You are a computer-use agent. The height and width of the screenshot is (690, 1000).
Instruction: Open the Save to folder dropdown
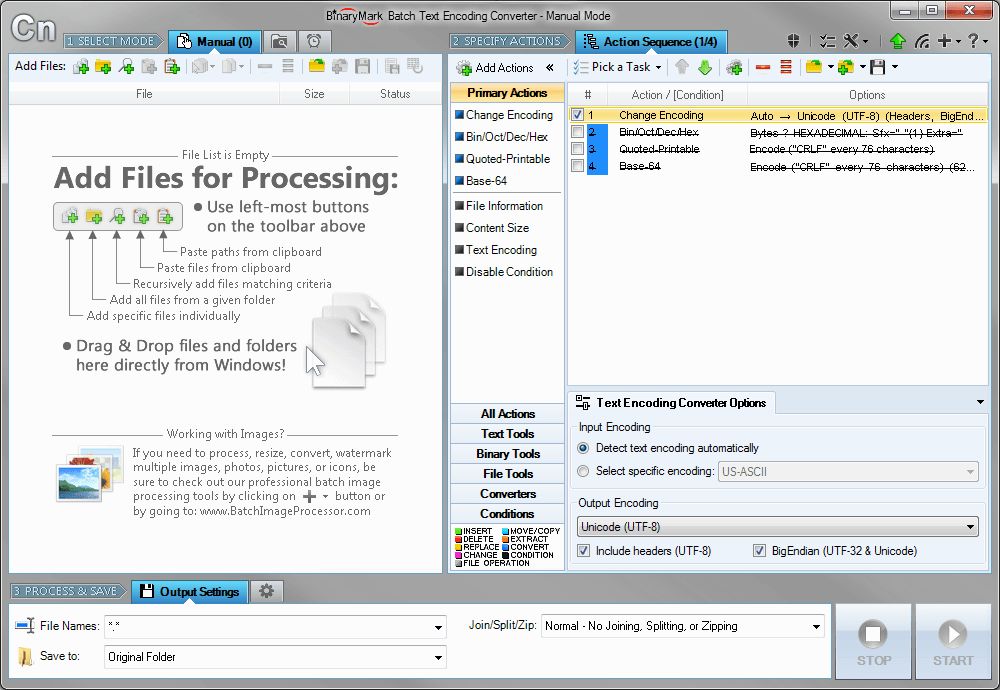tap(438, 657)
